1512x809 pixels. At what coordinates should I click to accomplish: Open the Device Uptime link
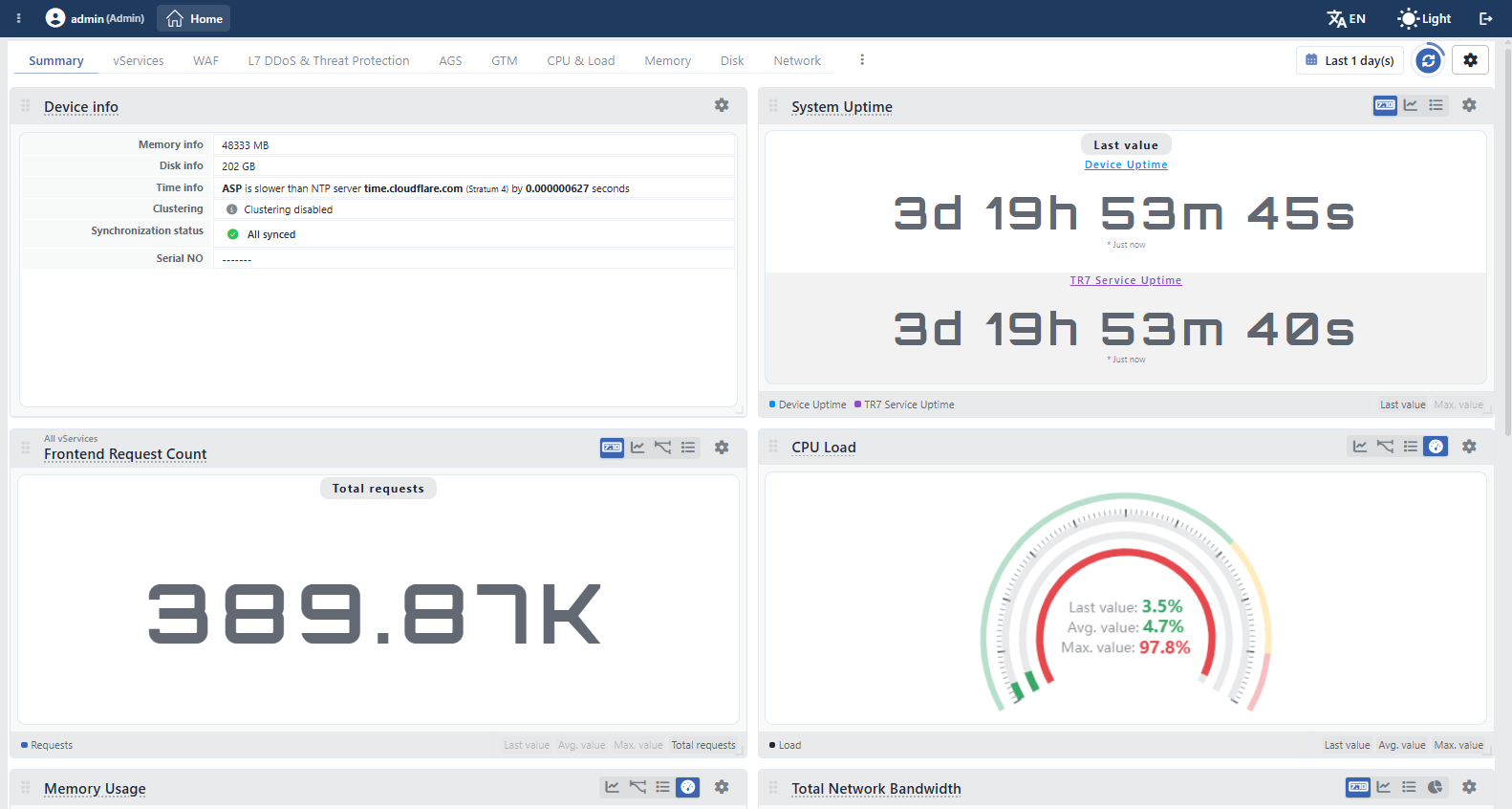click(1126, 164)
